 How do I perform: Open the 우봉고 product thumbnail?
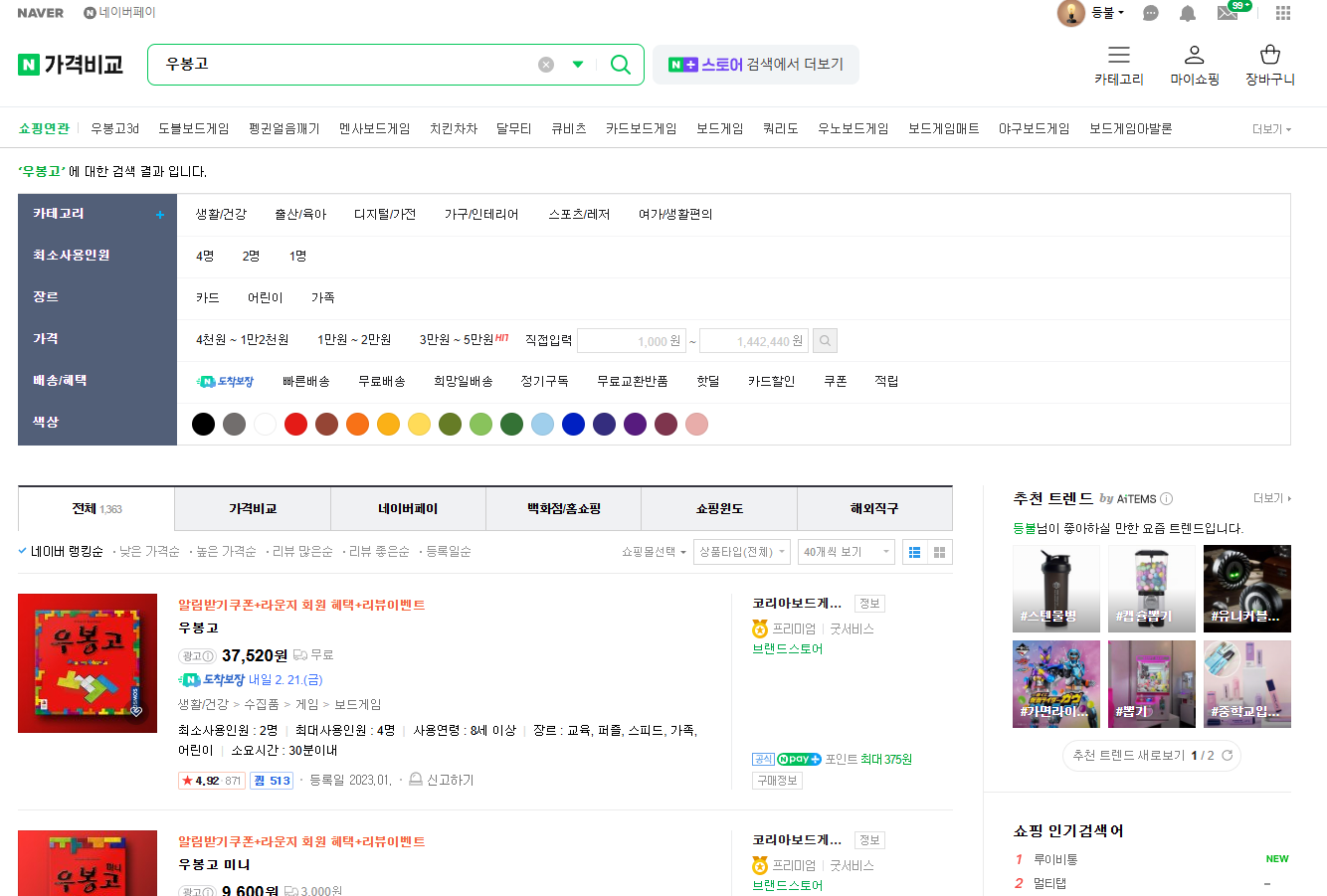pos(88,663)
